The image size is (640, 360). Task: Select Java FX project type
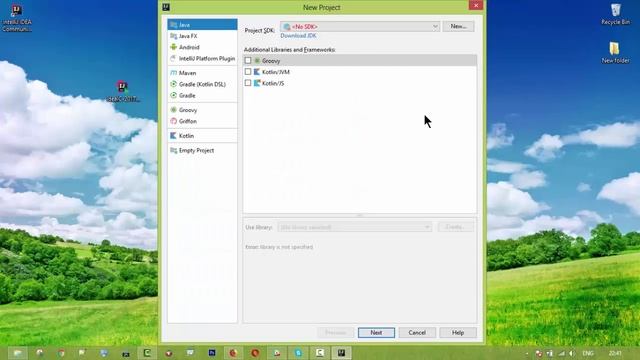click(202, 36)
